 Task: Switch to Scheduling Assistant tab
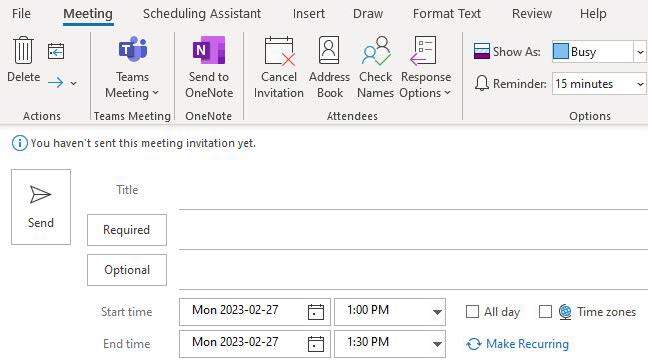[202, 14]
